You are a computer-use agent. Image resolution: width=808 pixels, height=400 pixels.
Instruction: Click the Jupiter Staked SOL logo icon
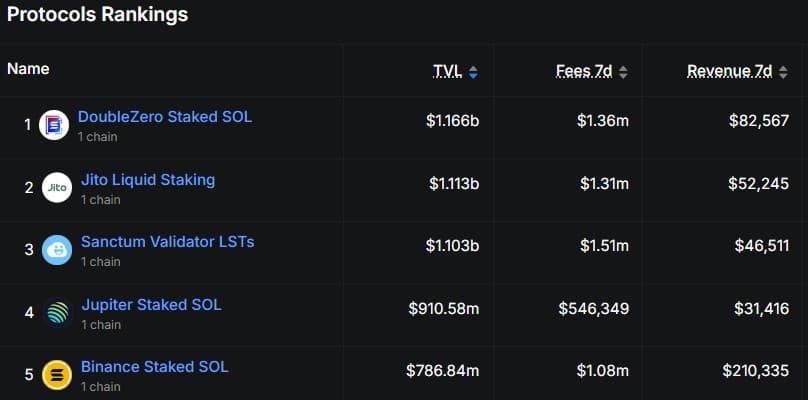[x=56, y=312]
